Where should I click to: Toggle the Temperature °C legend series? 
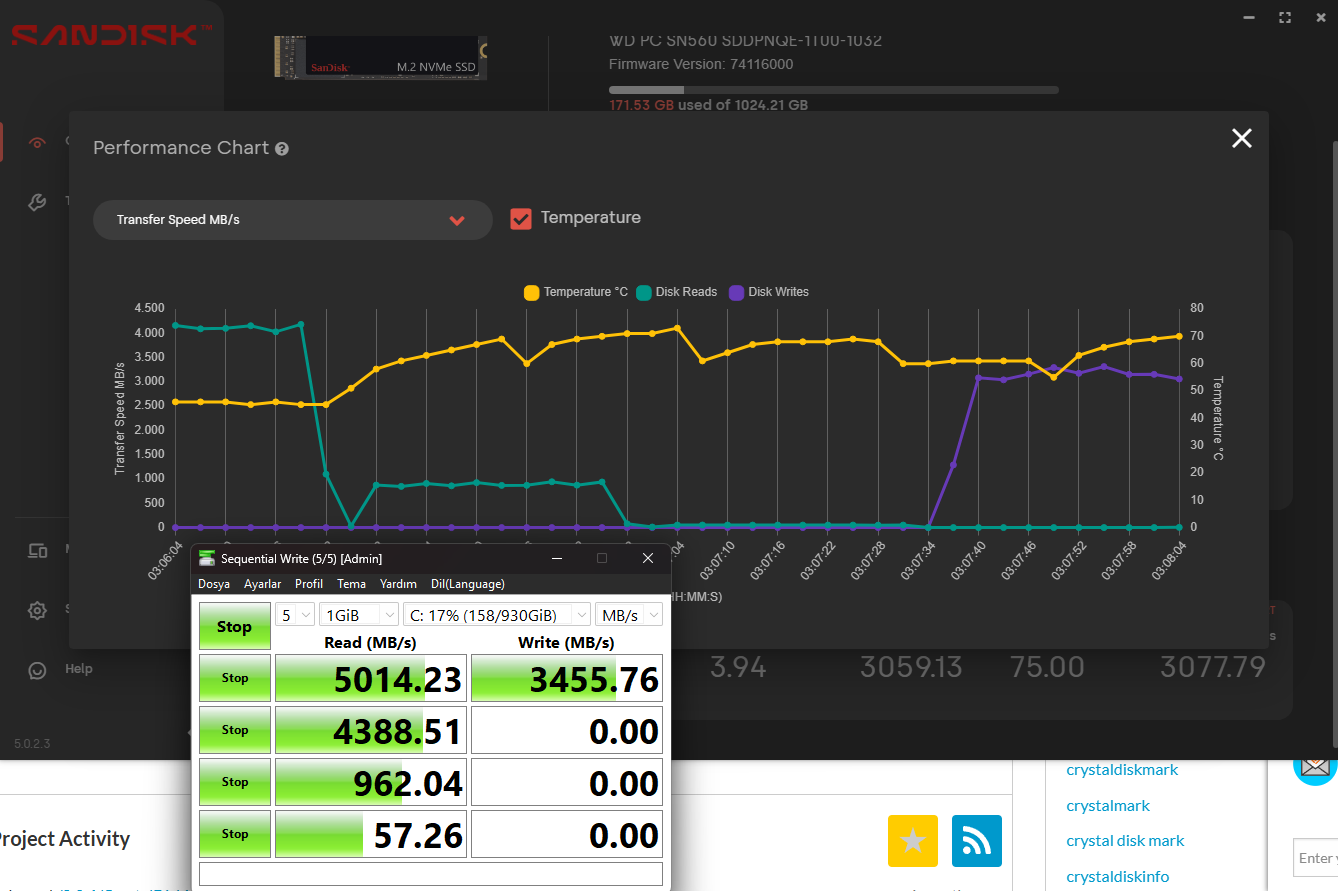(576, 292)
